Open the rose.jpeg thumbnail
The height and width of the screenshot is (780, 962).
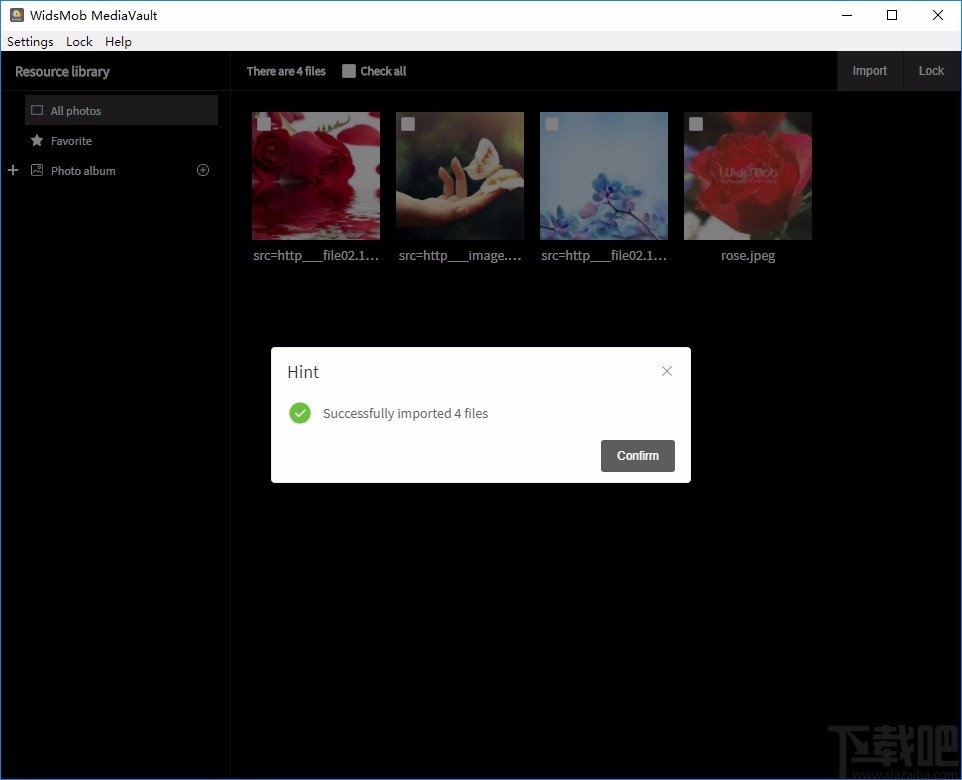(x=747, y=176)
